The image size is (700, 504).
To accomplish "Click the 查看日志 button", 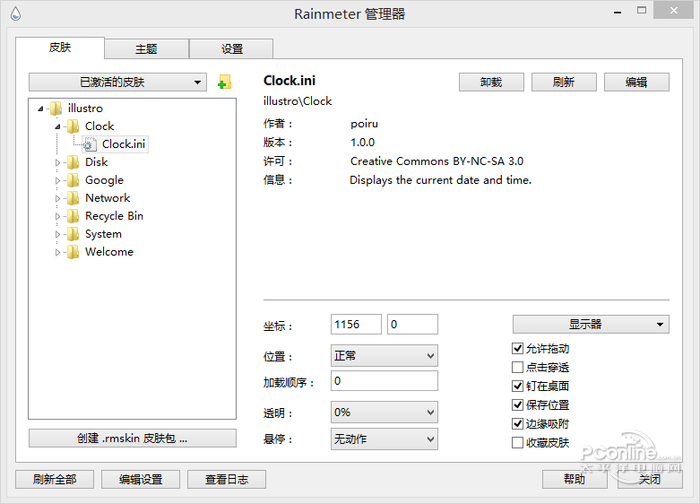I will point(226,479).
